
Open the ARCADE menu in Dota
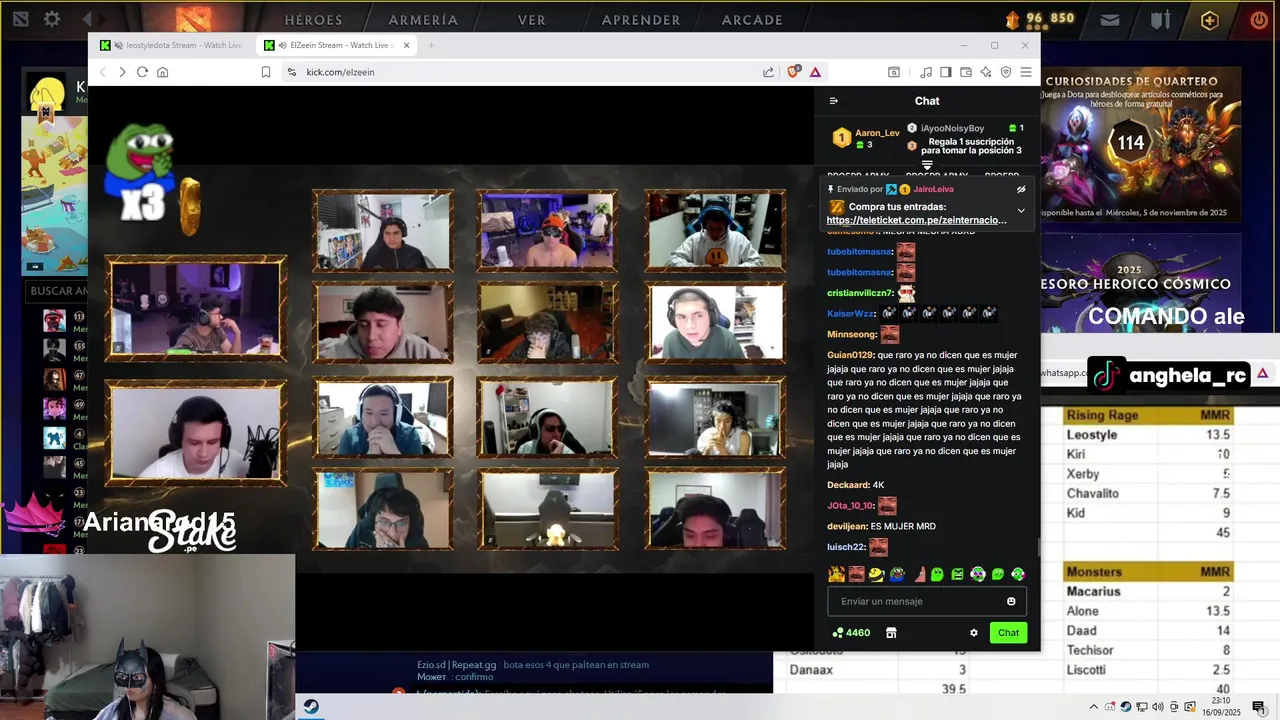752,20
